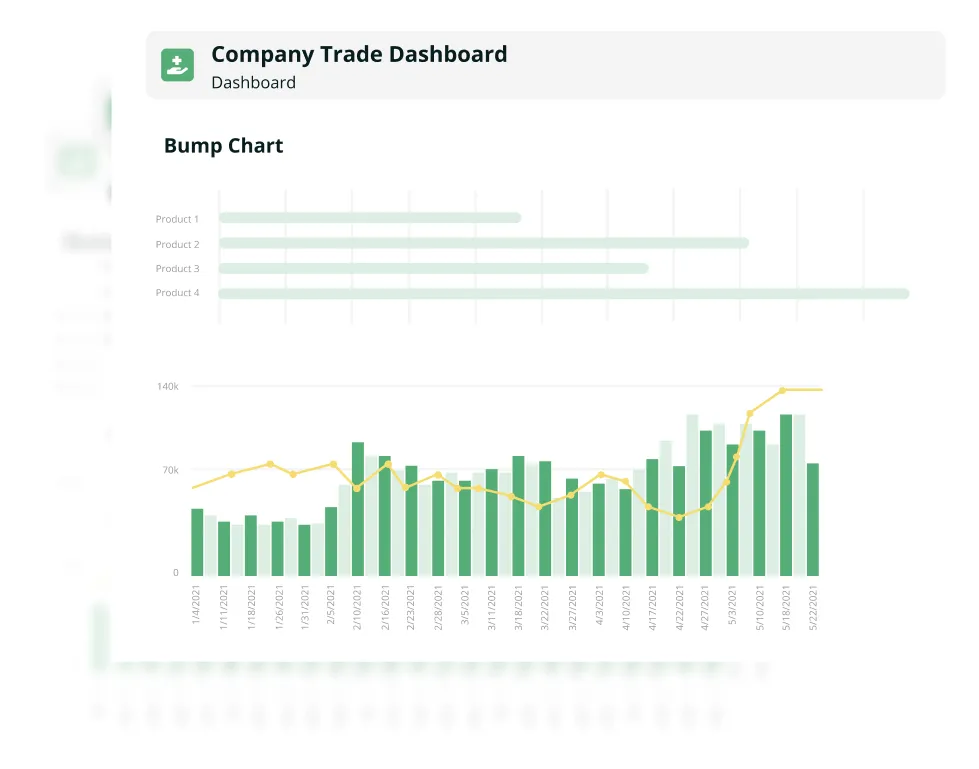This screenshot has width=979, height=769.
Task: Select the dark green bar above 1/4/2021
Action: point(197,542)
